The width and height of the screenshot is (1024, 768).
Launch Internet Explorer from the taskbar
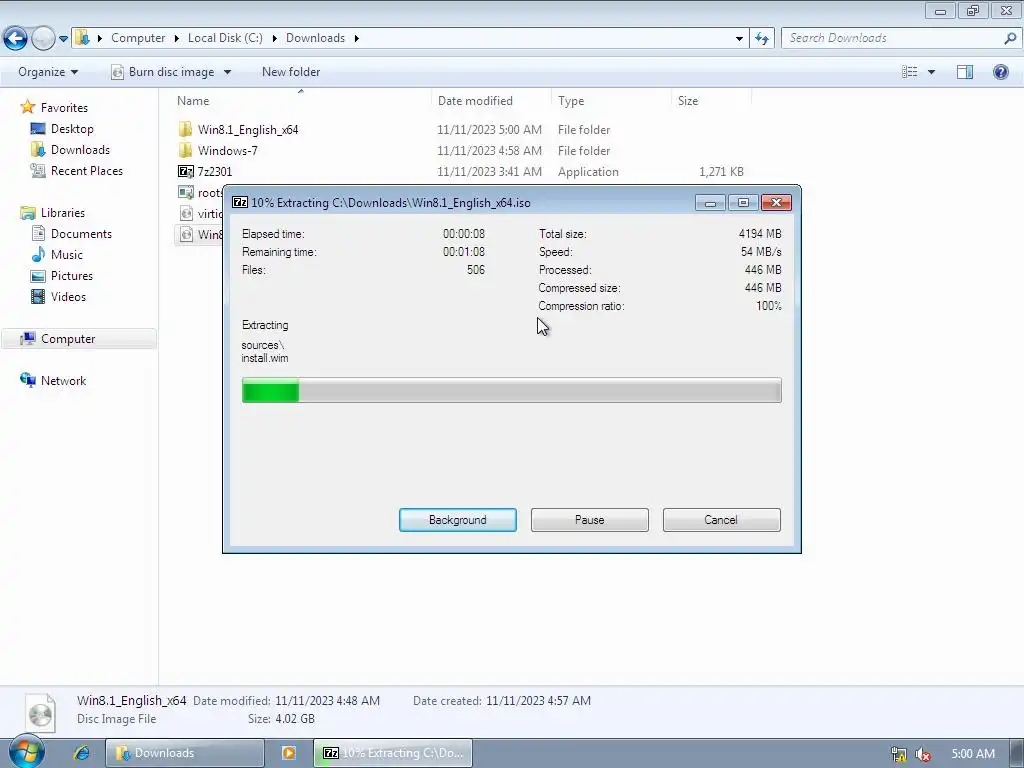(x=82, y=753)
